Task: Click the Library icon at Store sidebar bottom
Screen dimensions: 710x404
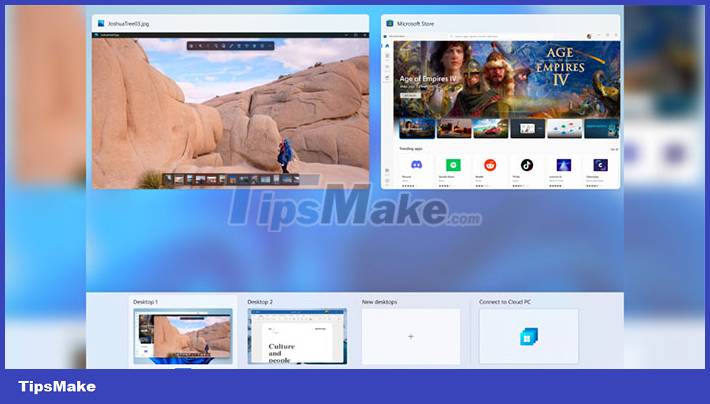Action: pos(387,171)
